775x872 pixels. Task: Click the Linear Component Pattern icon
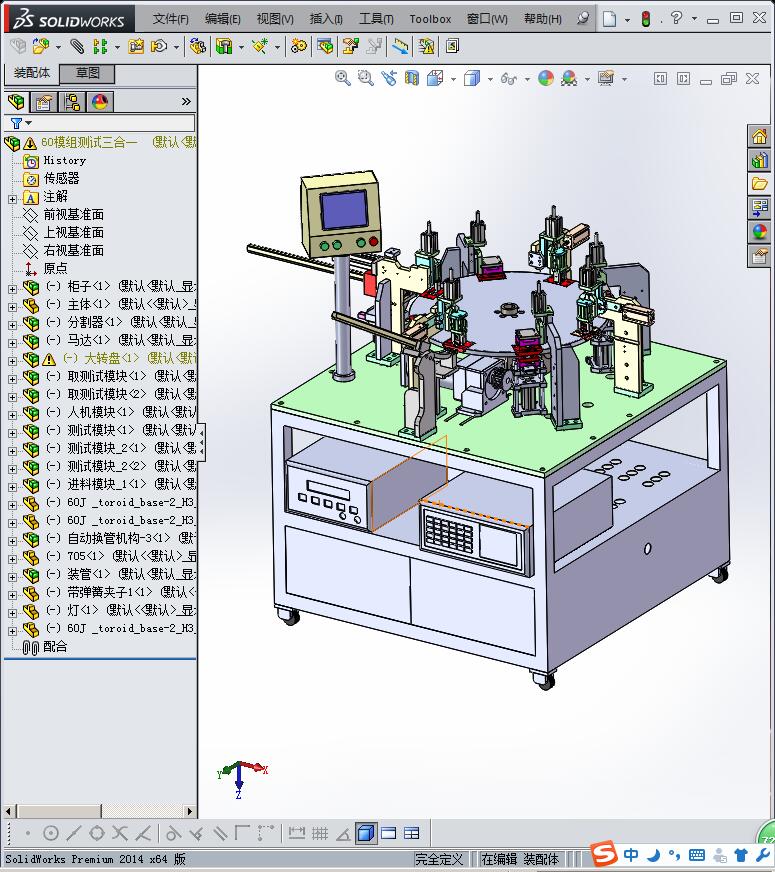tap(100, 46)
